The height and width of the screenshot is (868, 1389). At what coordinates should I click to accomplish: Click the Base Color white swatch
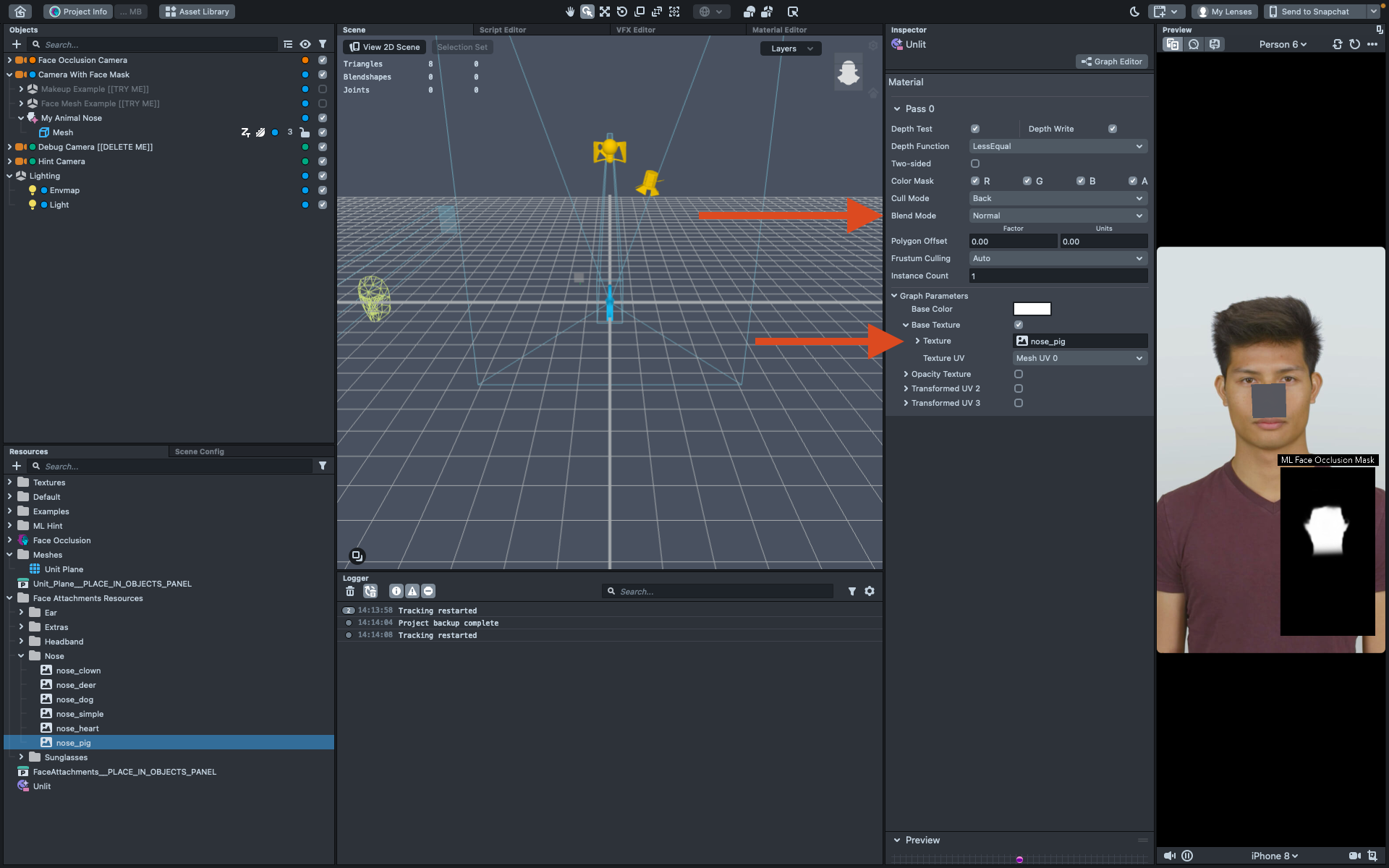point(1032,309)
